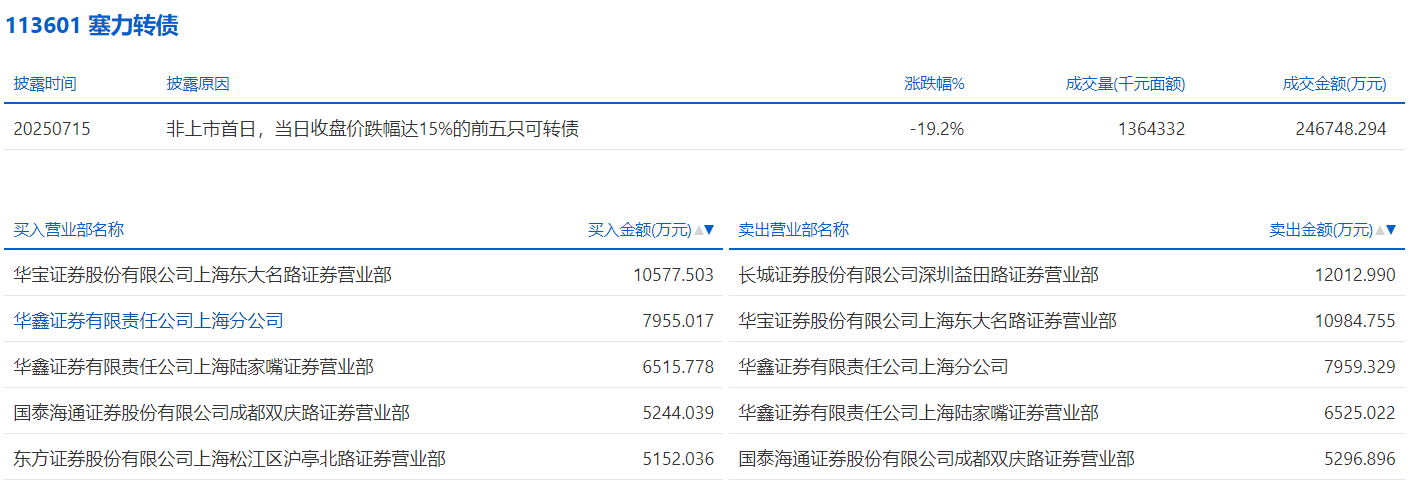
Task: Open 华鑫证券有限责任公司上海分公司 buyer link
Action: tap(148, 321)
